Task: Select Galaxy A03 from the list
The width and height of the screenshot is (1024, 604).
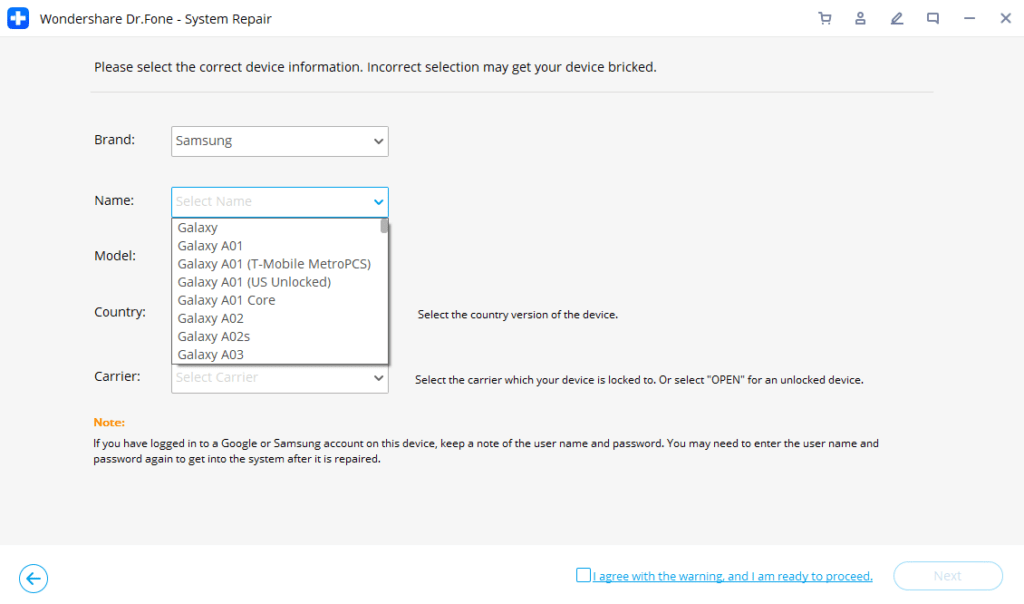Action: pos(210,355)
